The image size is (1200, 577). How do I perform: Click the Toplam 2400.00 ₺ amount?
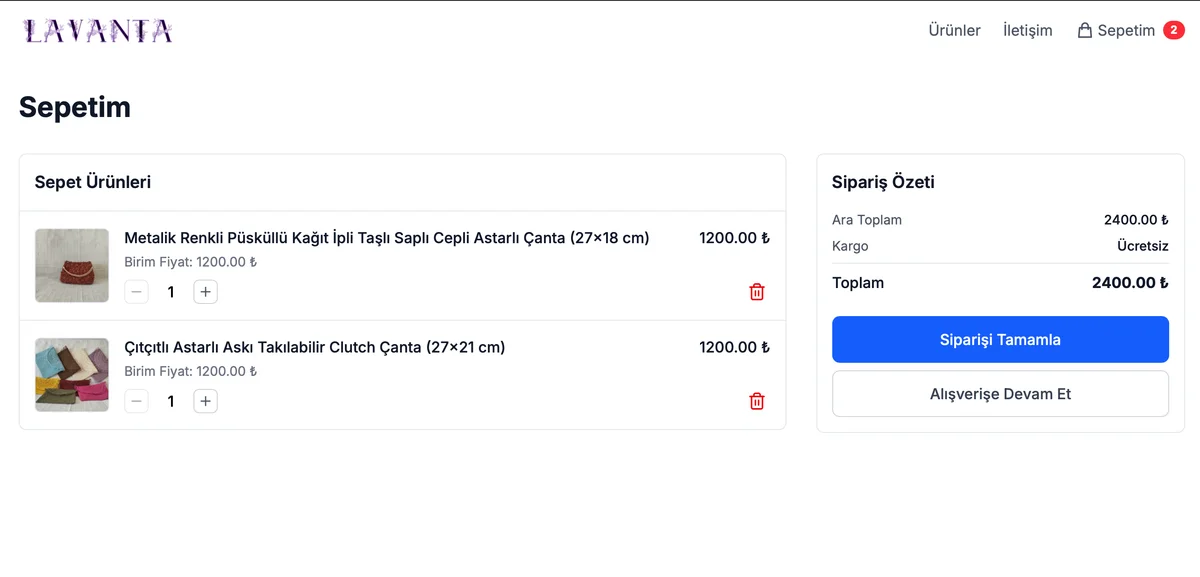pyautogui.click(x=1130, y=283)
